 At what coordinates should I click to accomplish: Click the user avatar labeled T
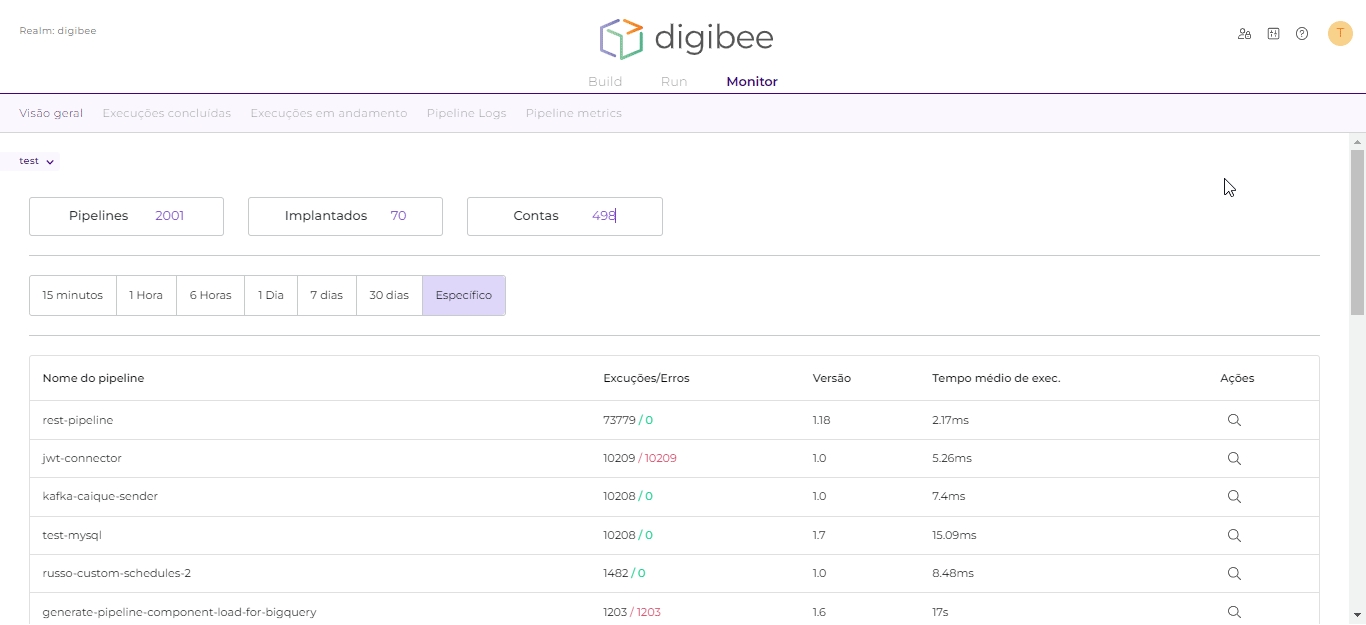pos(1340,34)
